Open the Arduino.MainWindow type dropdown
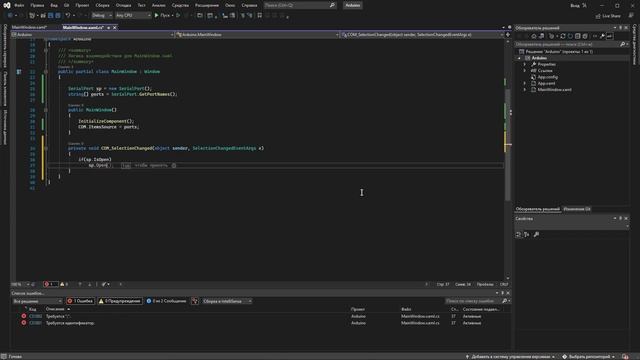The image size is (640, 360). coord(258,35)
